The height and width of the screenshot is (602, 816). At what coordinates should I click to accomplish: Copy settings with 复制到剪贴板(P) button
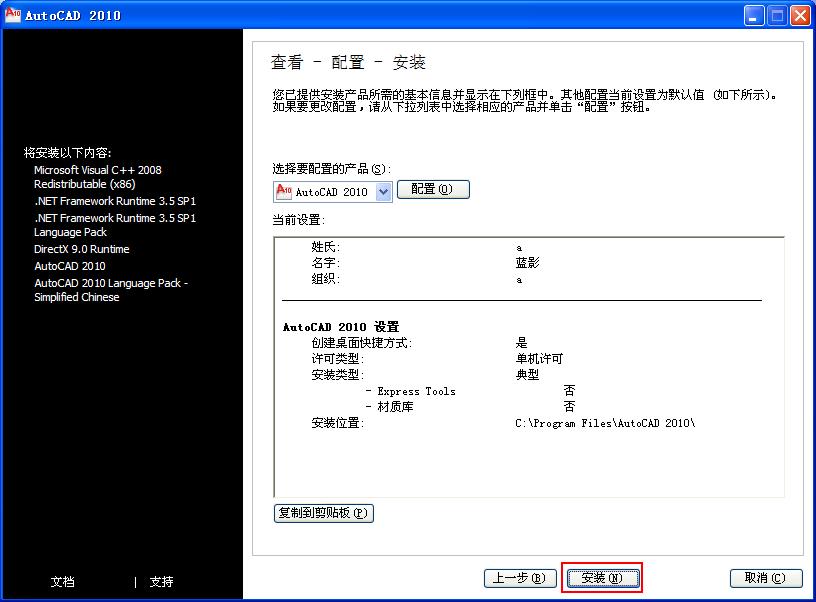click(323, 513)
